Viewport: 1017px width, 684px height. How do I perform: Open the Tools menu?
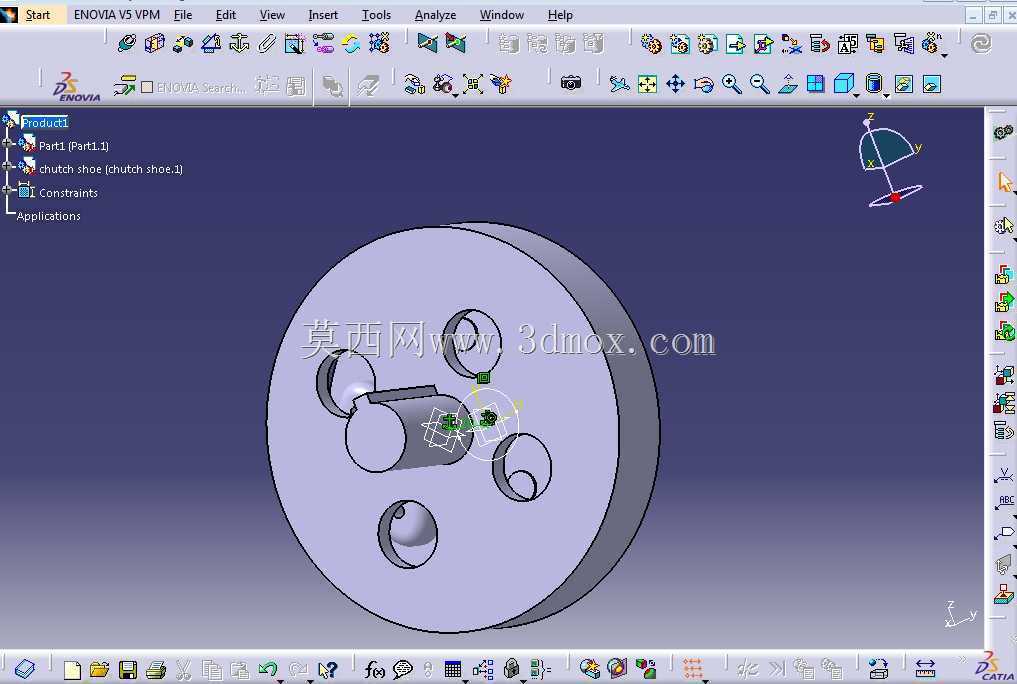point(376,15)
